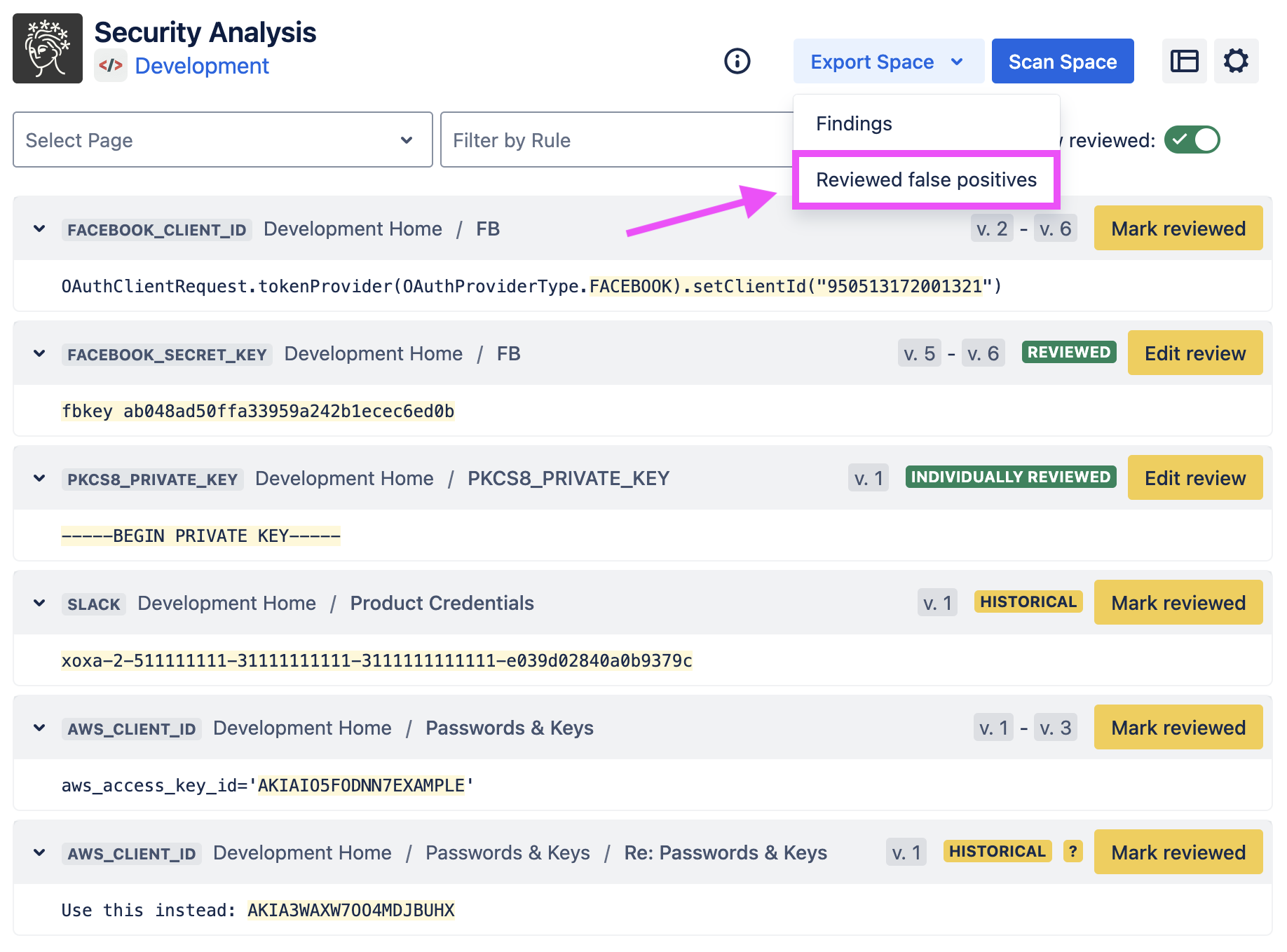This screenshot has width=1287, height=952.
Task: Toggle the show reviewed switch
Action: point(1192,140)
